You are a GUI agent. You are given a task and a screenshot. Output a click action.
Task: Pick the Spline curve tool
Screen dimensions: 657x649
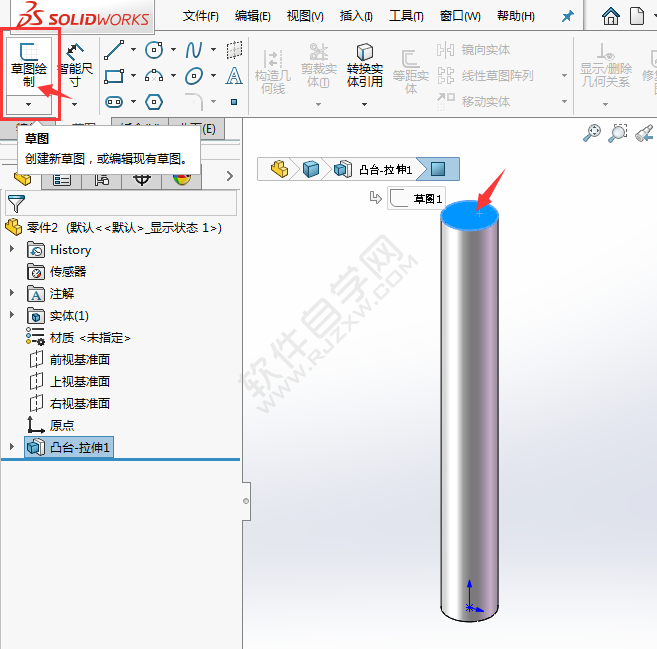pos(194,50)
